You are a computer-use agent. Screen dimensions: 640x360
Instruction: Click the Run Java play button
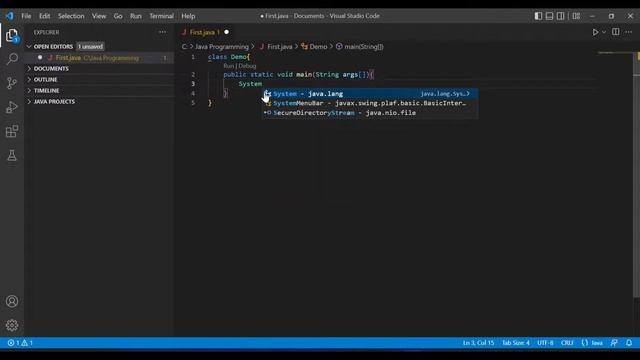(x=595, y=32)
